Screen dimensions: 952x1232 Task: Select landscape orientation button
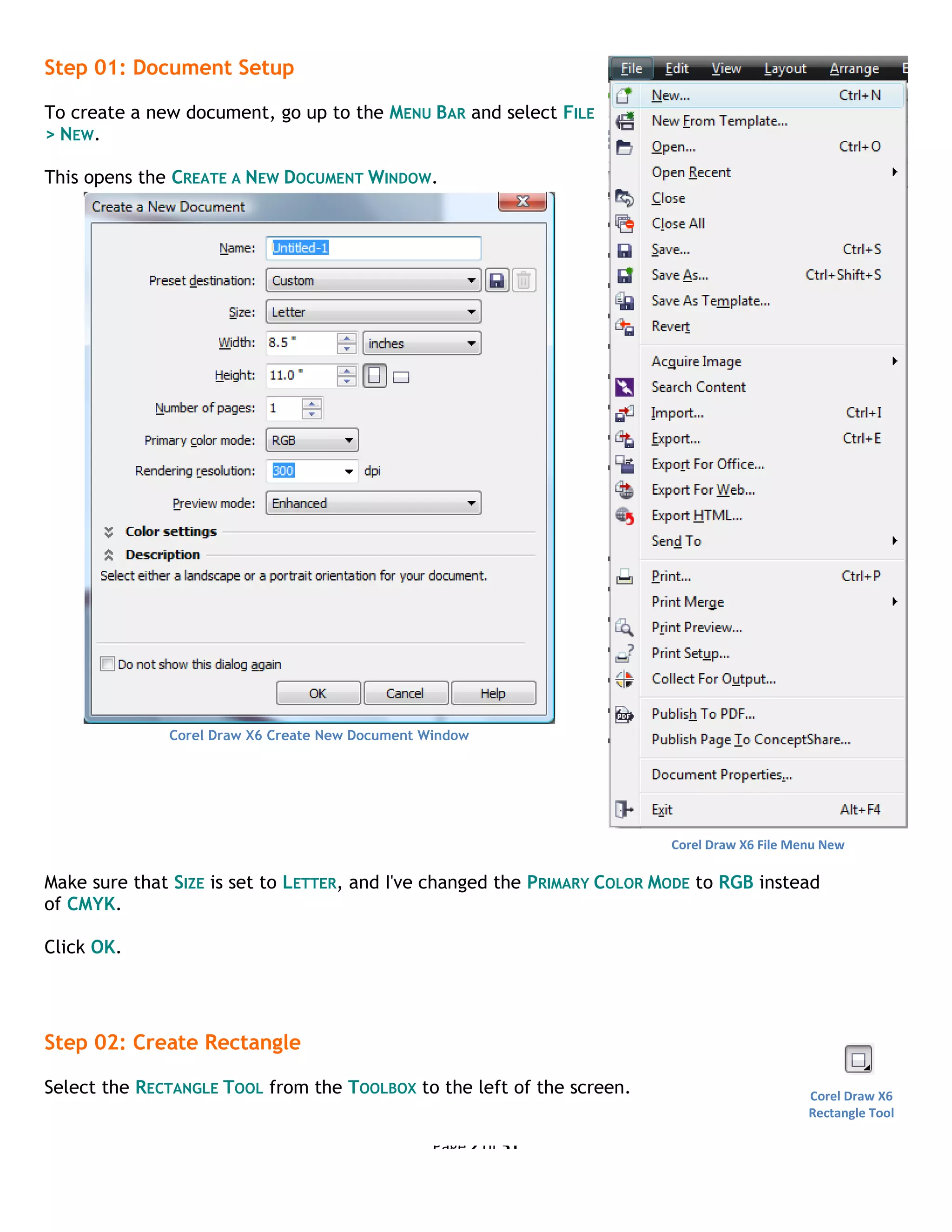(401, 378)
